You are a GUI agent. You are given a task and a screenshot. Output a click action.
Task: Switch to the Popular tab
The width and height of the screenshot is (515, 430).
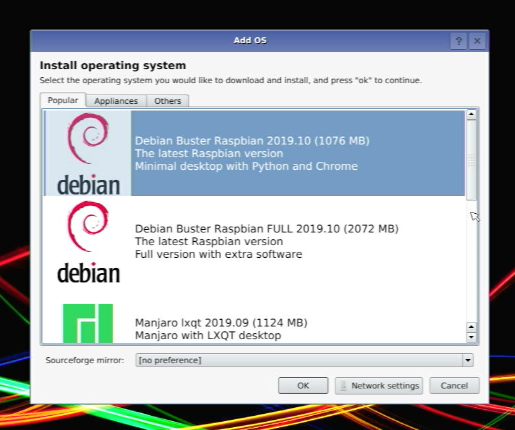pos(63,100)
